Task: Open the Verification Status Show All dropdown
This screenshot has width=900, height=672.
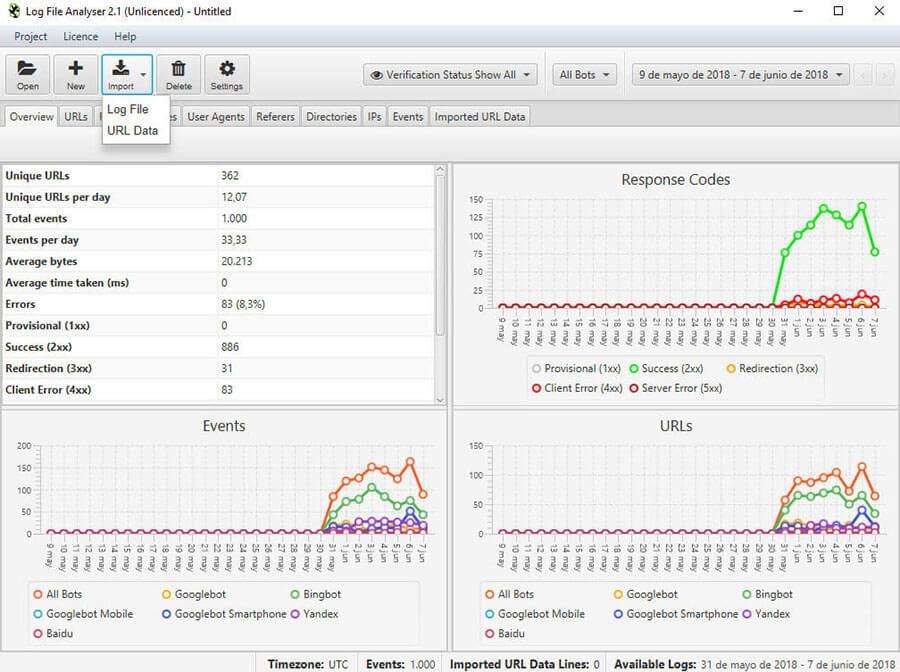Action: click(450, 75)
